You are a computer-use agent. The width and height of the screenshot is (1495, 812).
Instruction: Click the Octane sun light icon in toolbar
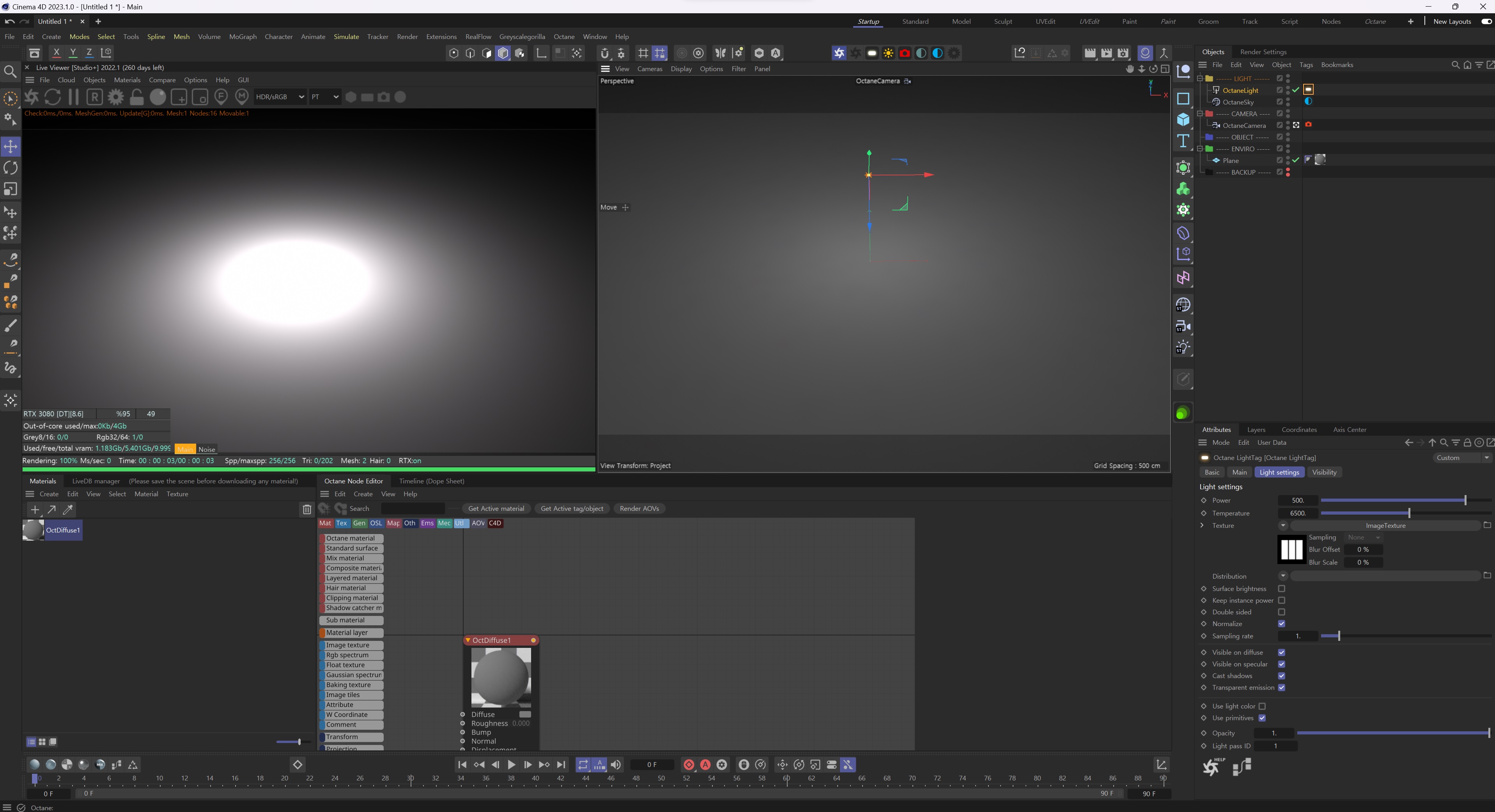click(888, 53)
